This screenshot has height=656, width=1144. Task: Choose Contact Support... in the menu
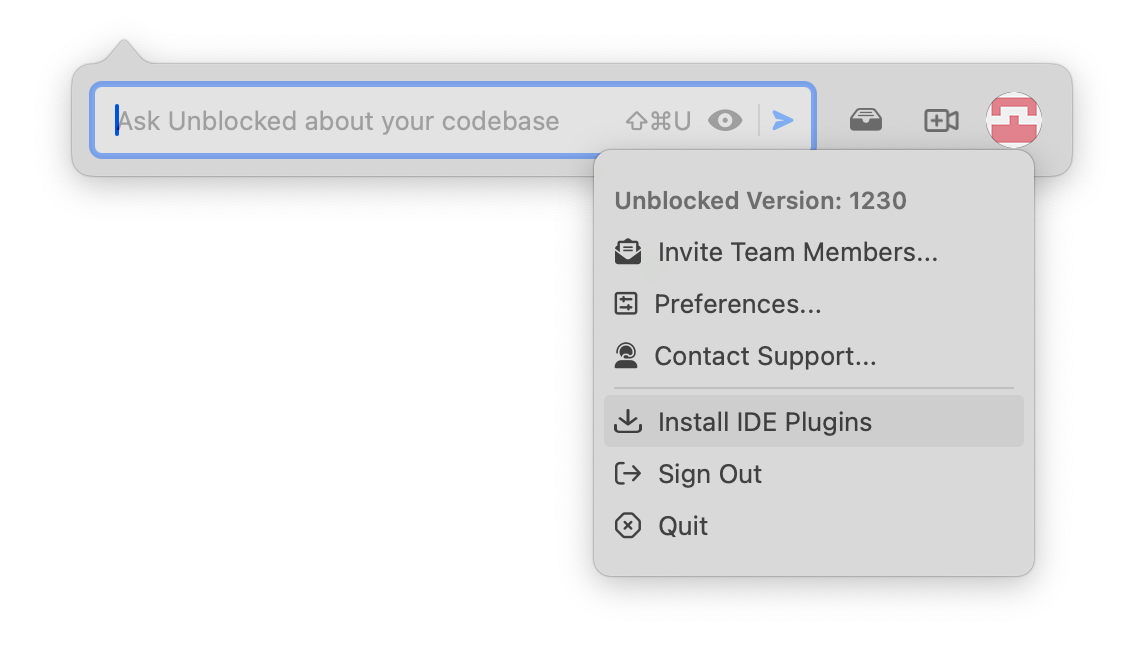coord(765,356)
